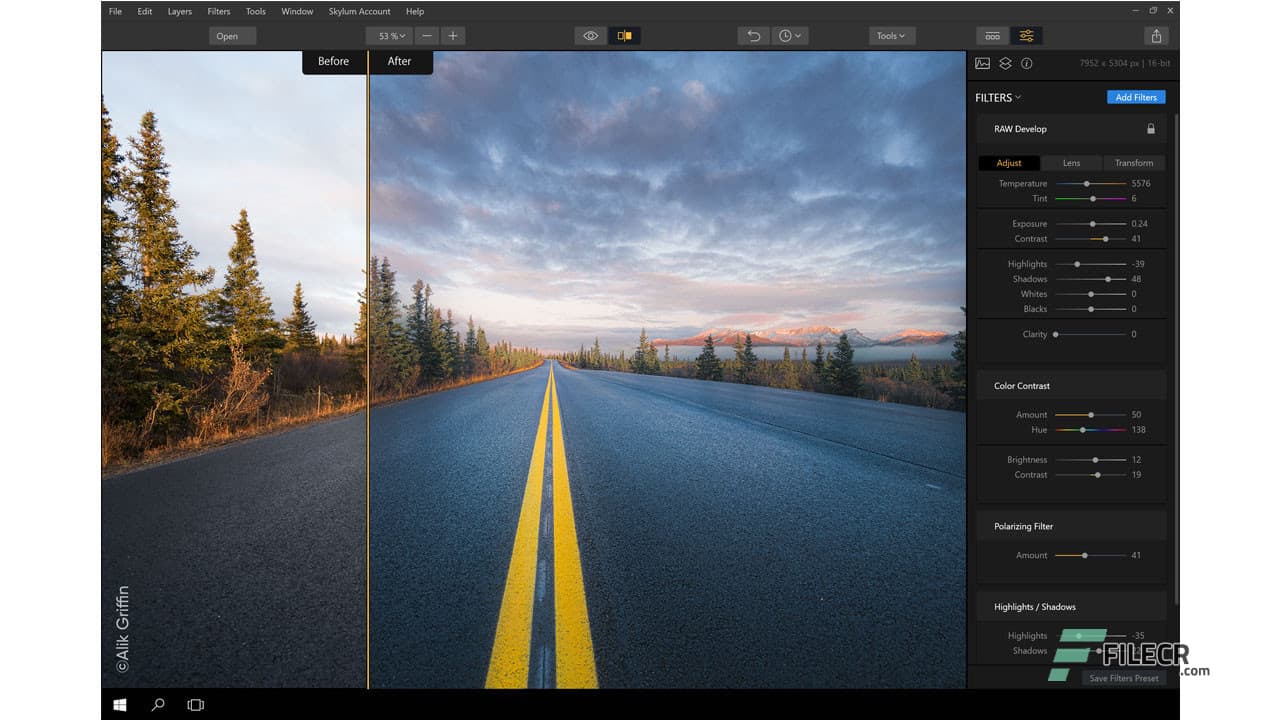1280x720 pixels.
Task: Click the lock icon on RAW Develop
Action: coord(1150,128)
